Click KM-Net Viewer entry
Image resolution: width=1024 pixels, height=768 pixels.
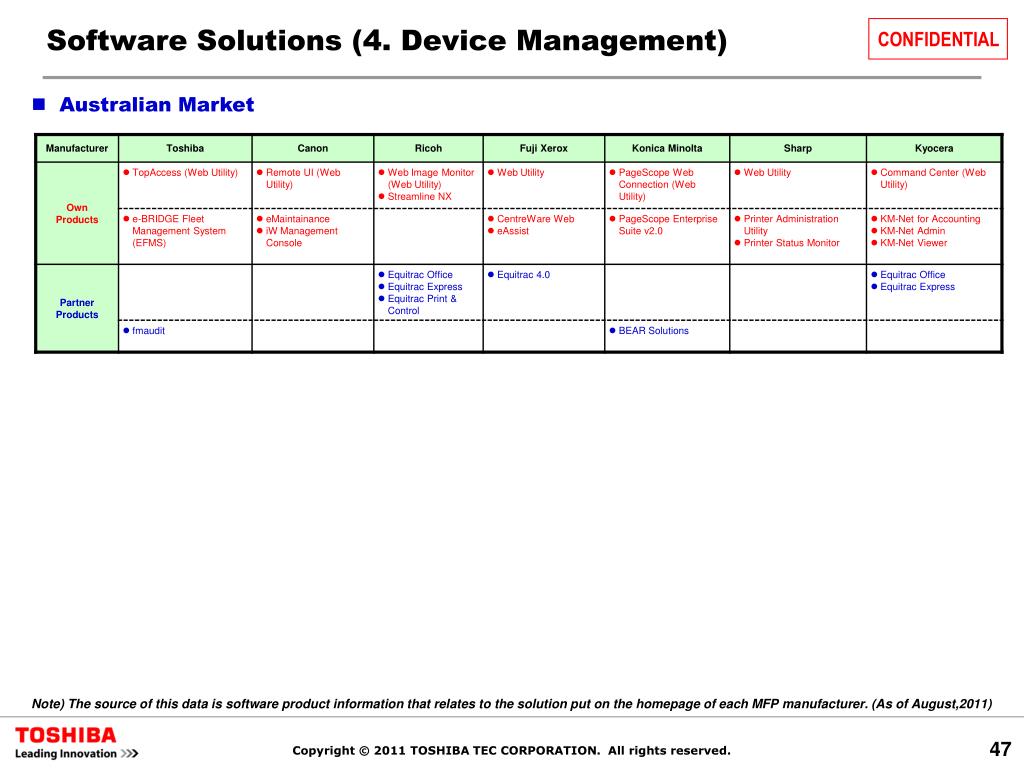[914, 243]
